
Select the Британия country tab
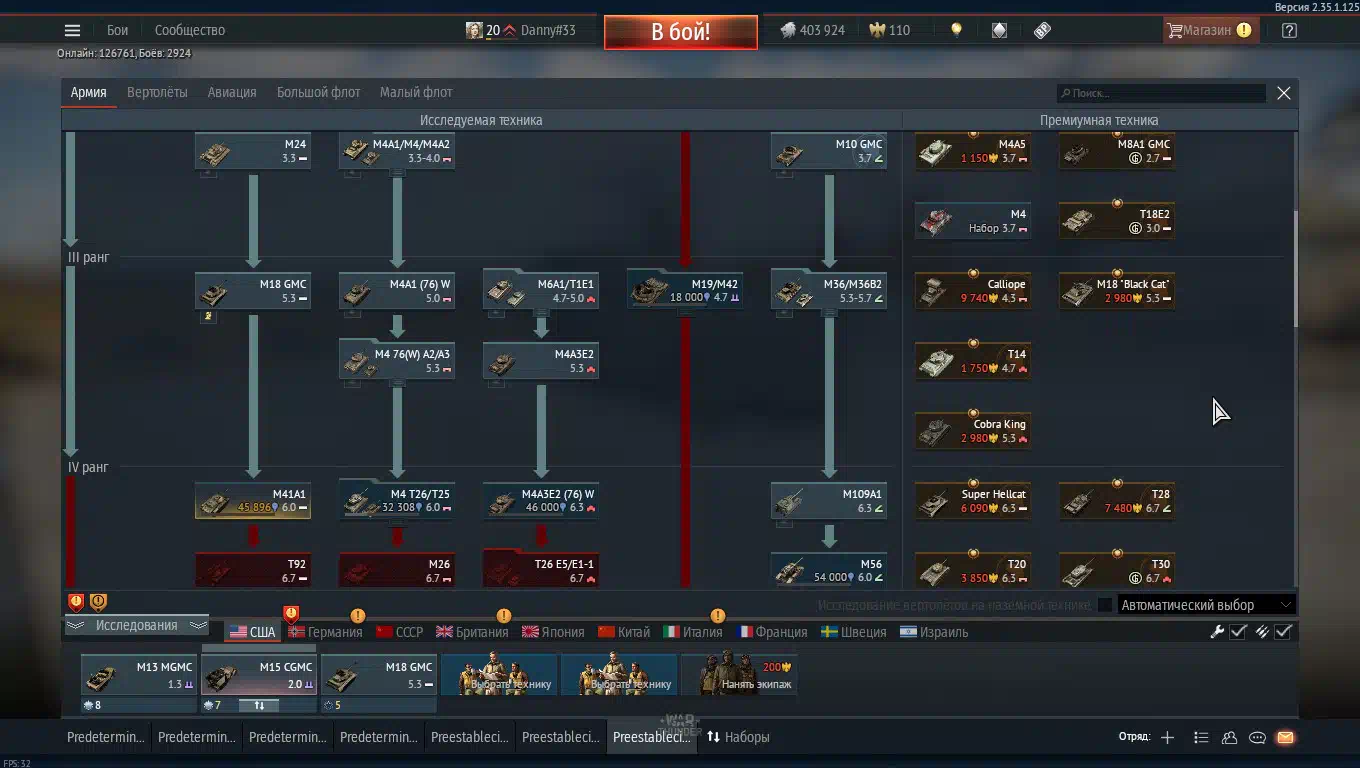(472, 632)
